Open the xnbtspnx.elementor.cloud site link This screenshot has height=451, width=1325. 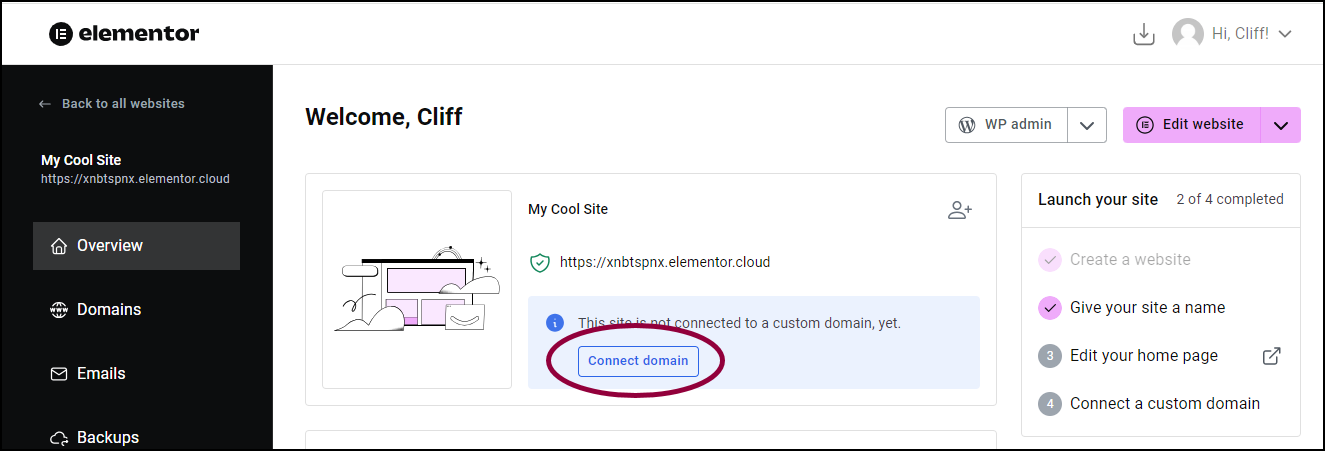click(665, 263)
